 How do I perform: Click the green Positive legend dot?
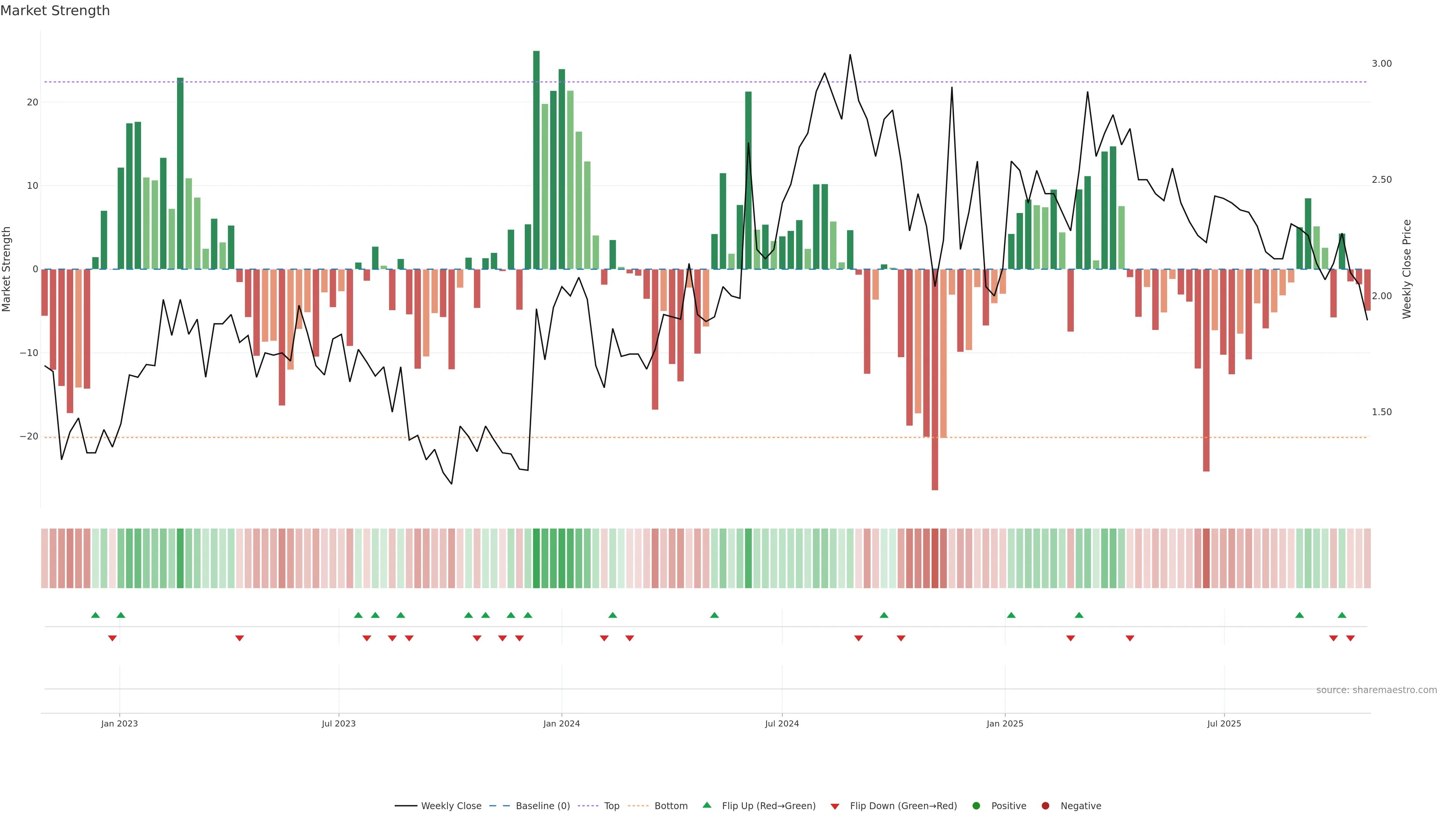(x=976, y=805)
